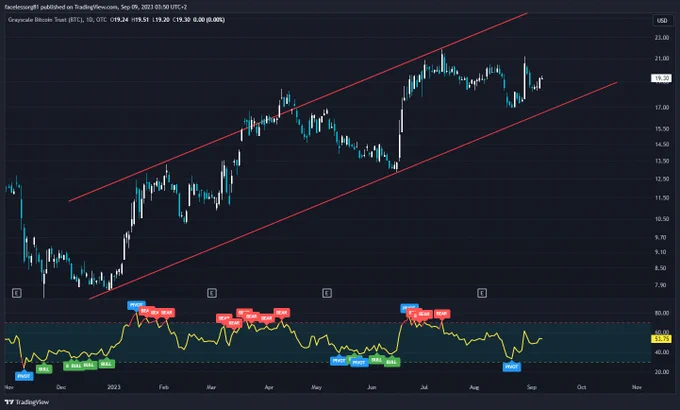Click the 10.50 price axis label
This screenshot has width=680, height=410.
(662, 219)
